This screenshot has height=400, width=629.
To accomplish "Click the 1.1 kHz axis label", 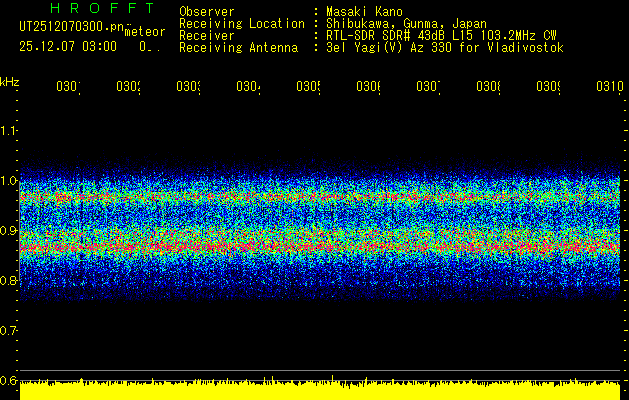I will [8, 130].
